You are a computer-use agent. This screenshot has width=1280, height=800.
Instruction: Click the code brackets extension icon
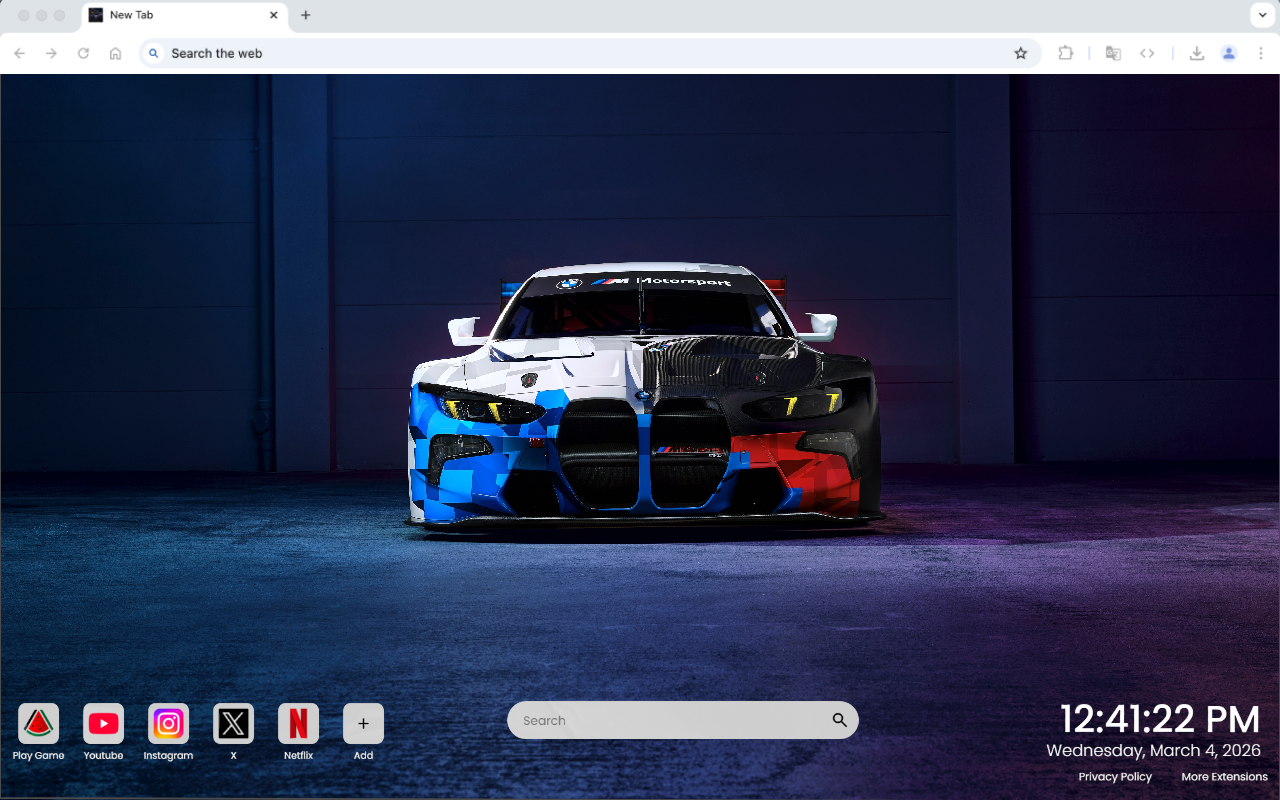click(x=1147, y=53)
